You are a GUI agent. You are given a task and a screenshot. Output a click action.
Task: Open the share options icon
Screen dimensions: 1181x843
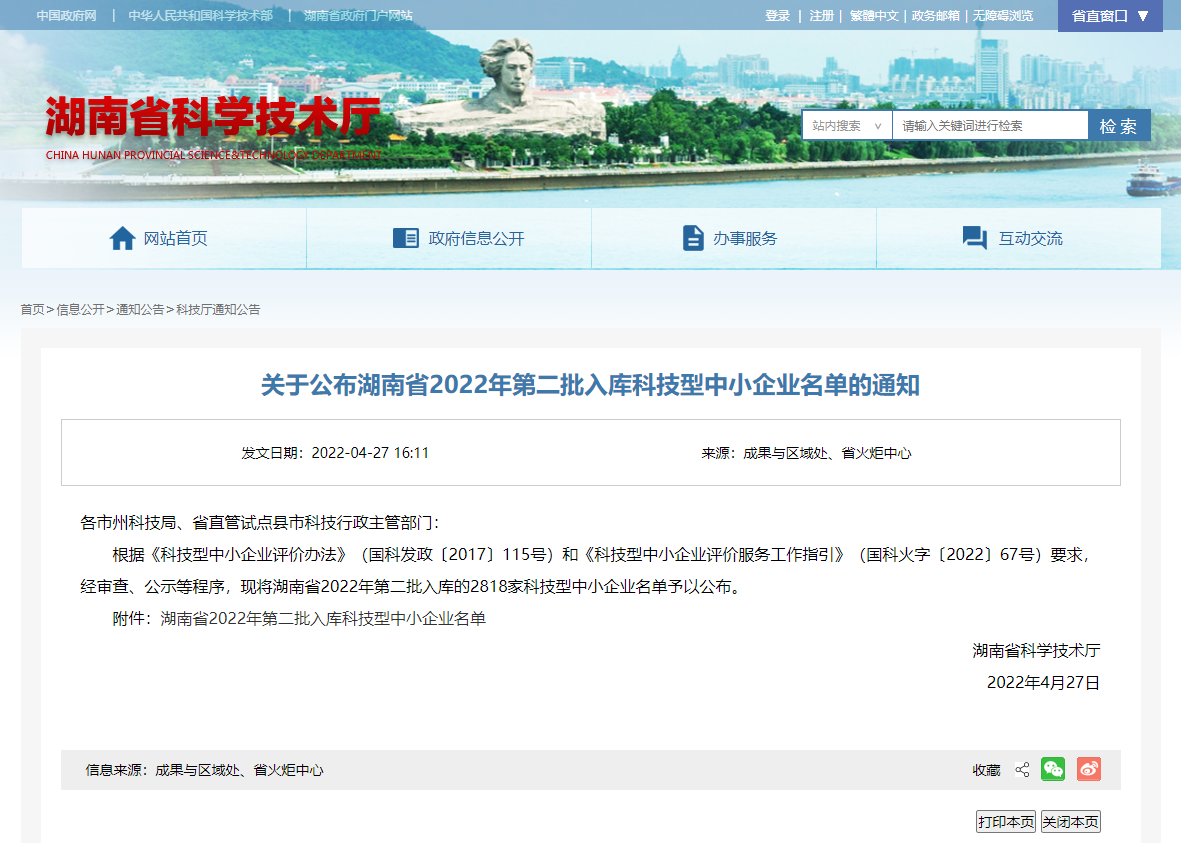click(x=1021, y=769)
